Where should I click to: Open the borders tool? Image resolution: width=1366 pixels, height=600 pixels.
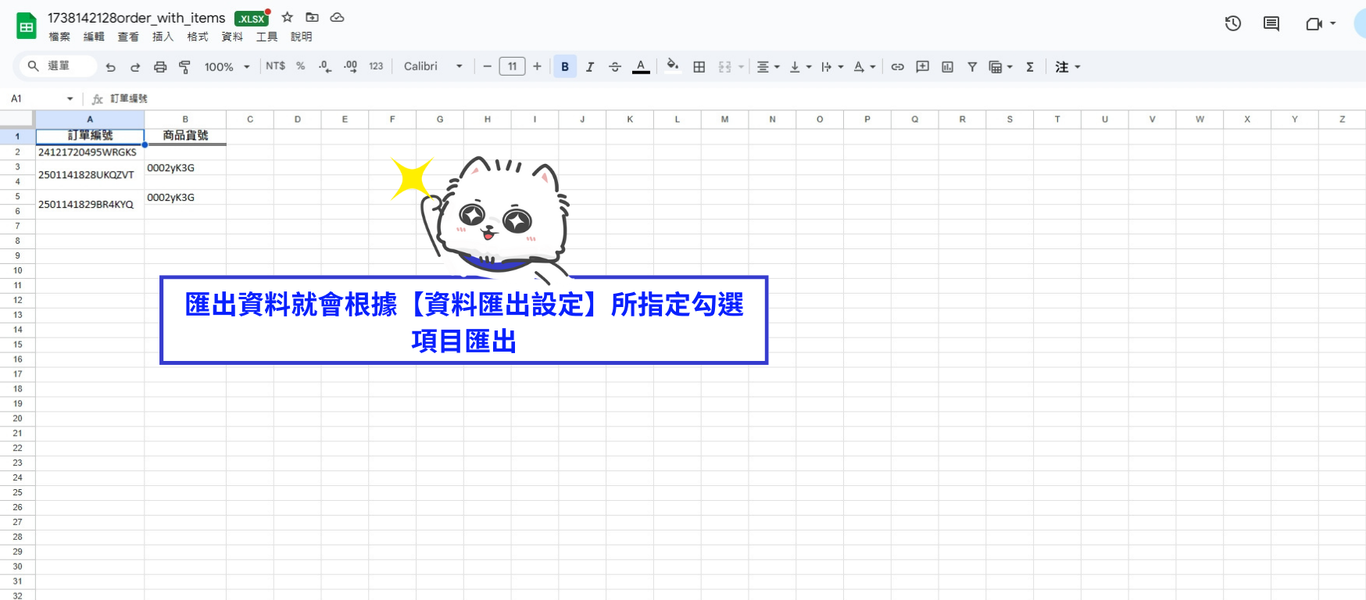point(699,67)
